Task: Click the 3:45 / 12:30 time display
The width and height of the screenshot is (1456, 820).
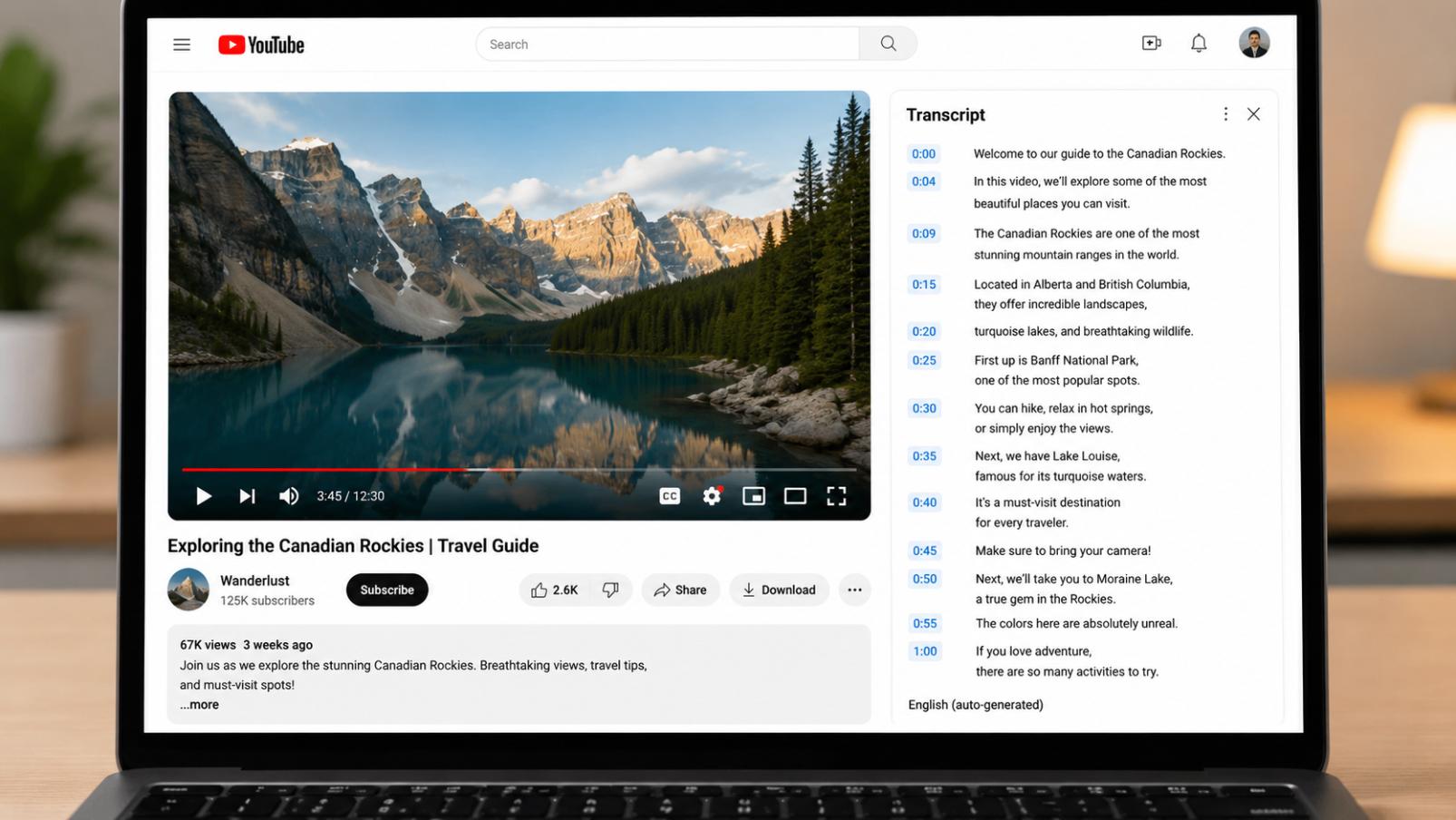Action: [x=350, y=496]
